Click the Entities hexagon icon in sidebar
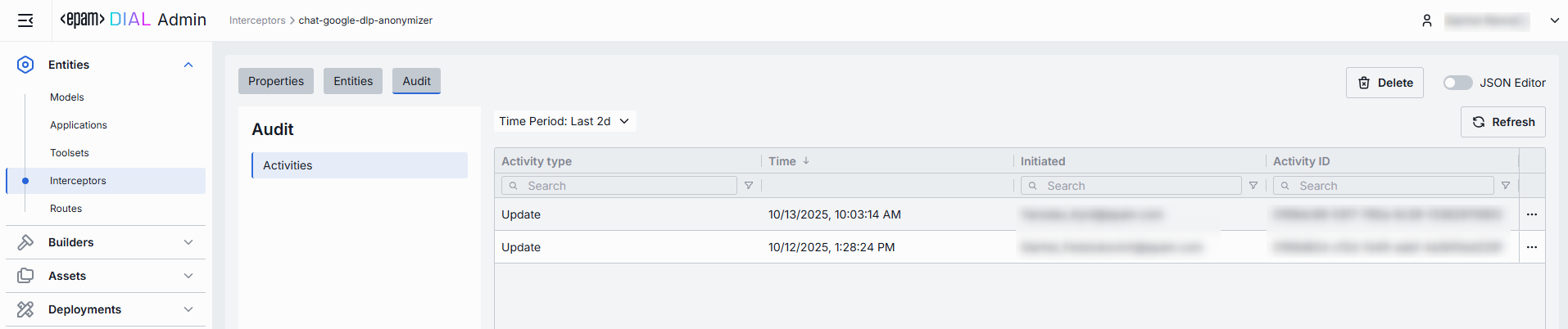Screen dimensions: 1568x329 (25, 65)
